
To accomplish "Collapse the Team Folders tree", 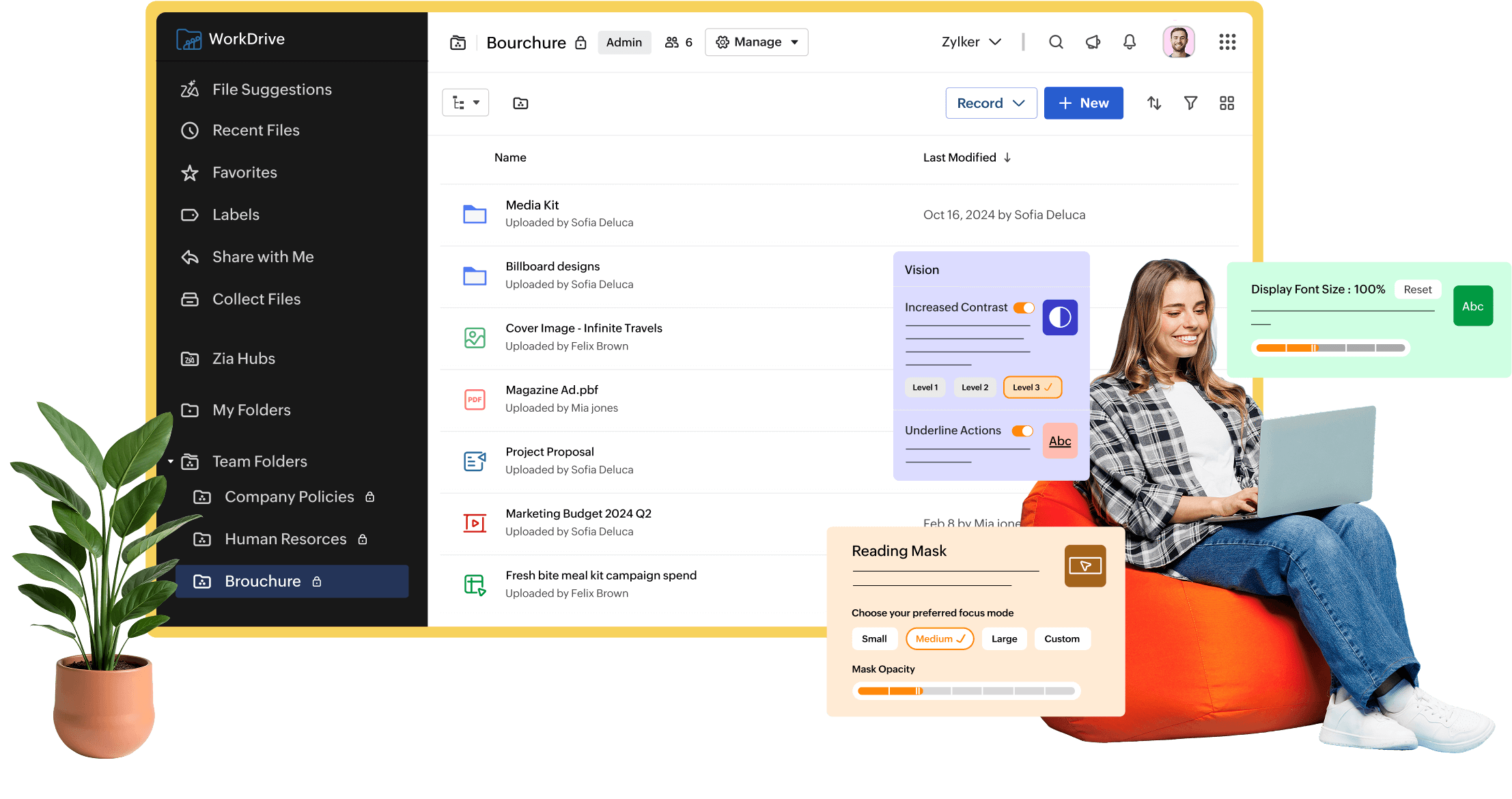I will (x=171, y=462).
